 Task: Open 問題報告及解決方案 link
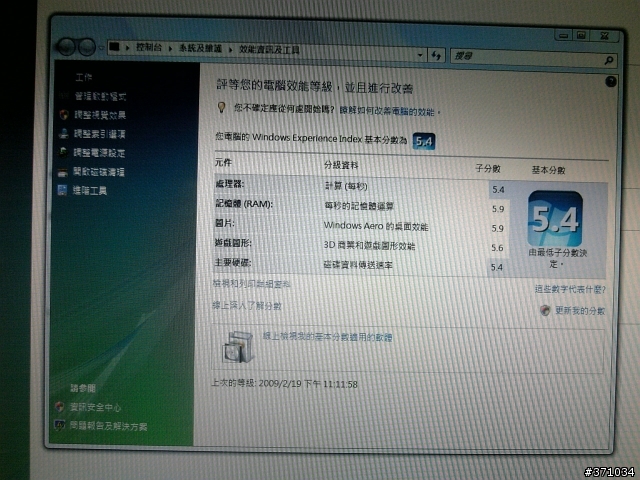point(109,426)
